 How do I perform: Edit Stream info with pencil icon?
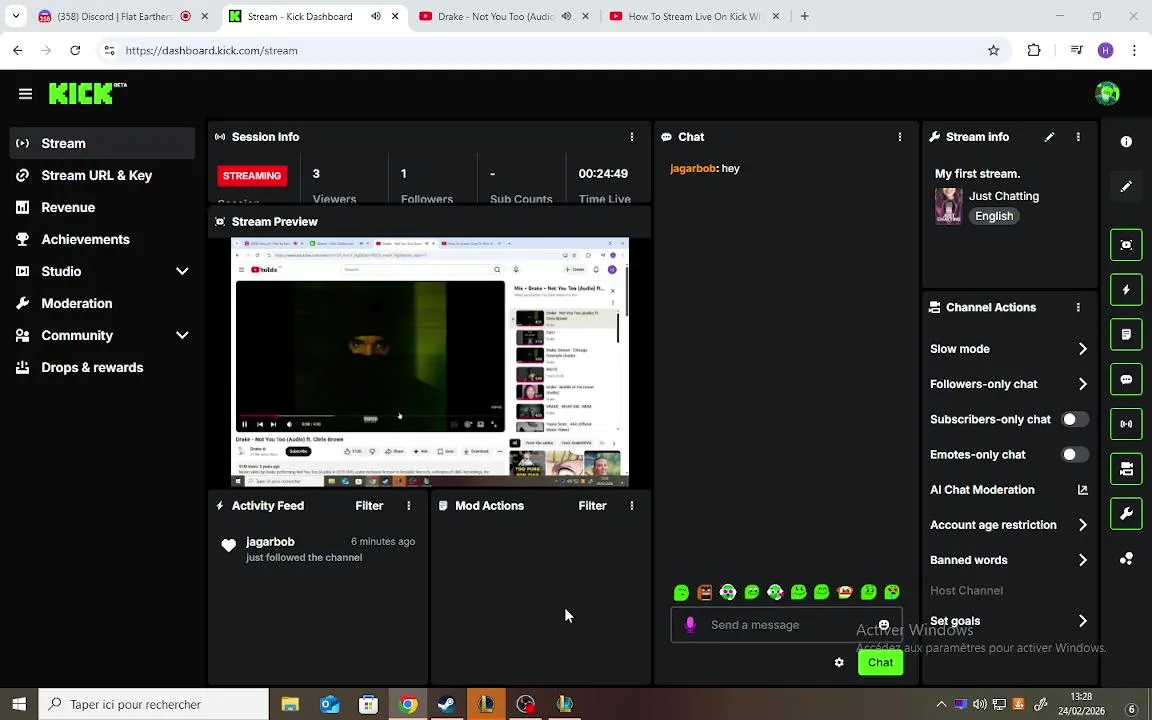click(x=1049, y=137)
